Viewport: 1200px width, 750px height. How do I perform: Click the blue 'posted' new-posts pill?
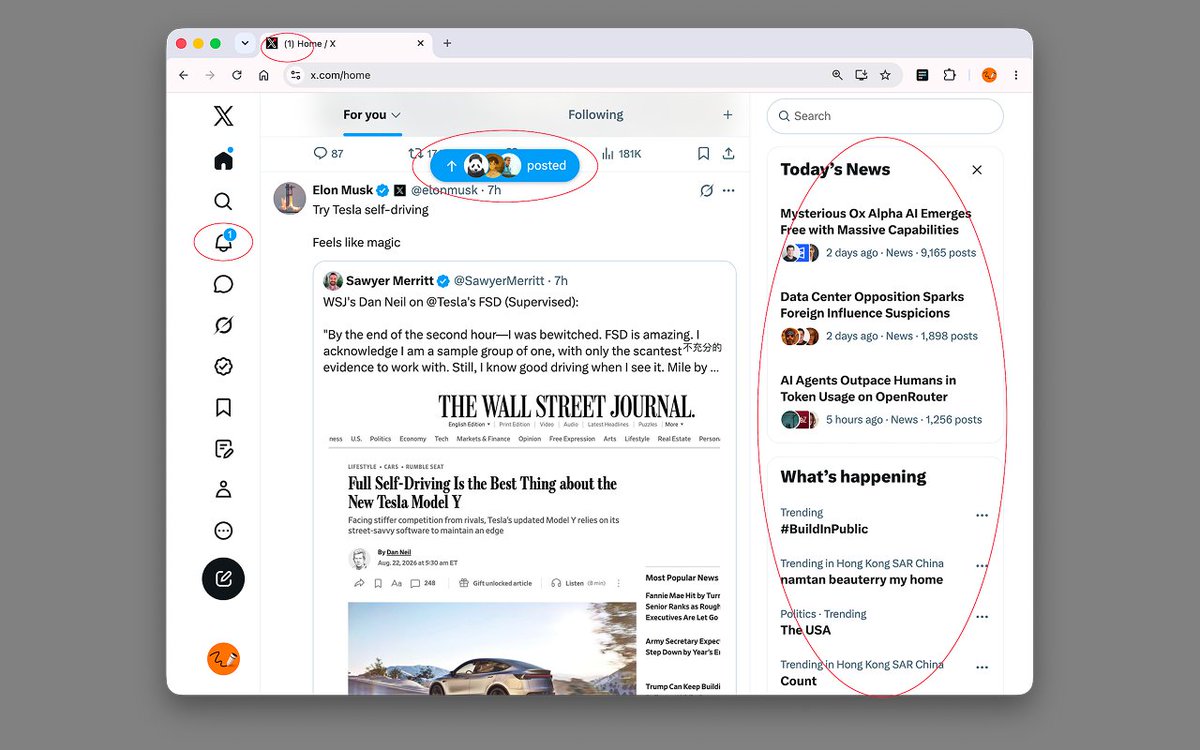(505, 165)
